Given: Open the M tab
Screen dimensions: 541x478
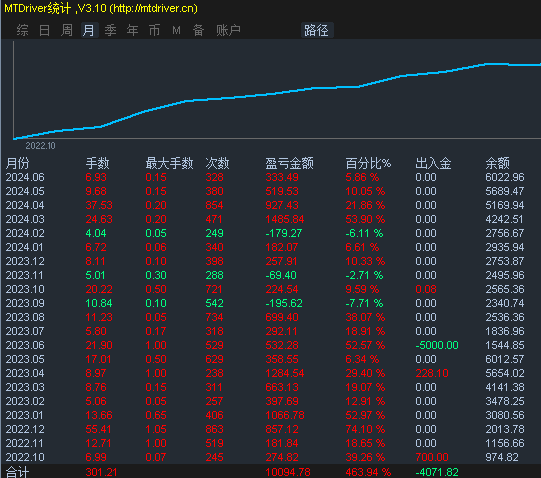Looking at the screenshot, I should pos(176,30).
